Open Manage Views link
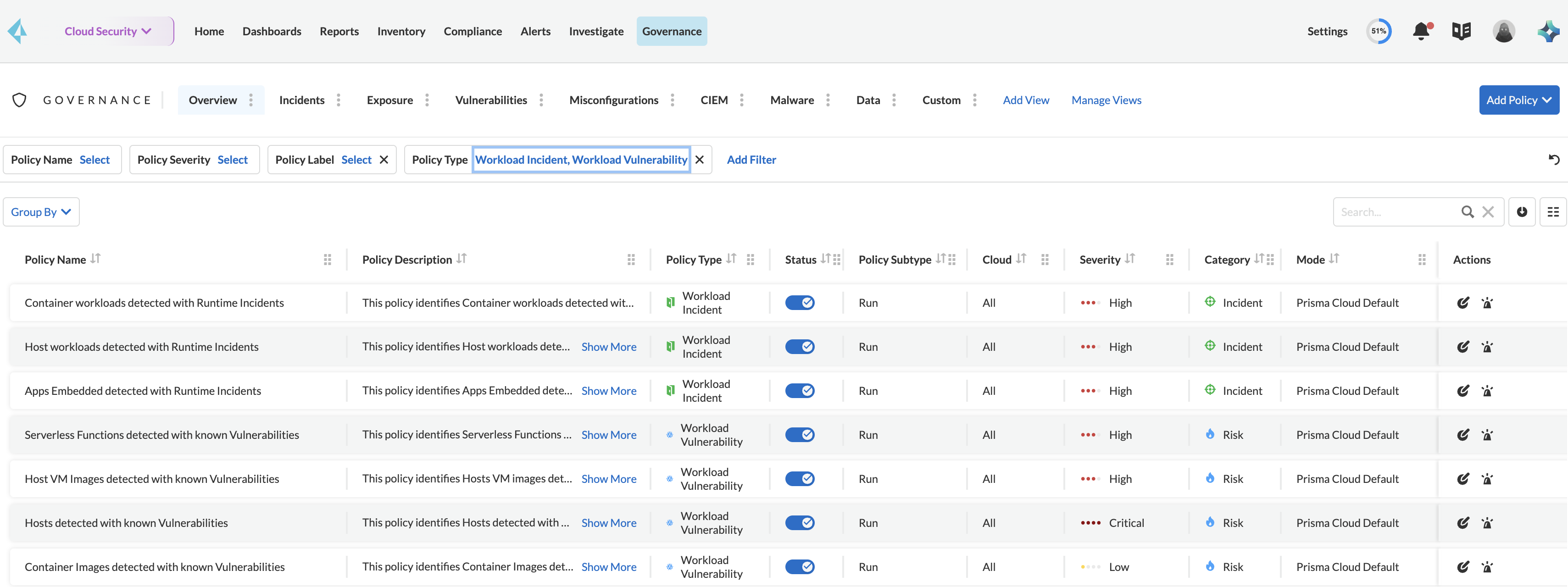The height and width of the screenshot is (587, 1568). point(1106,100)
